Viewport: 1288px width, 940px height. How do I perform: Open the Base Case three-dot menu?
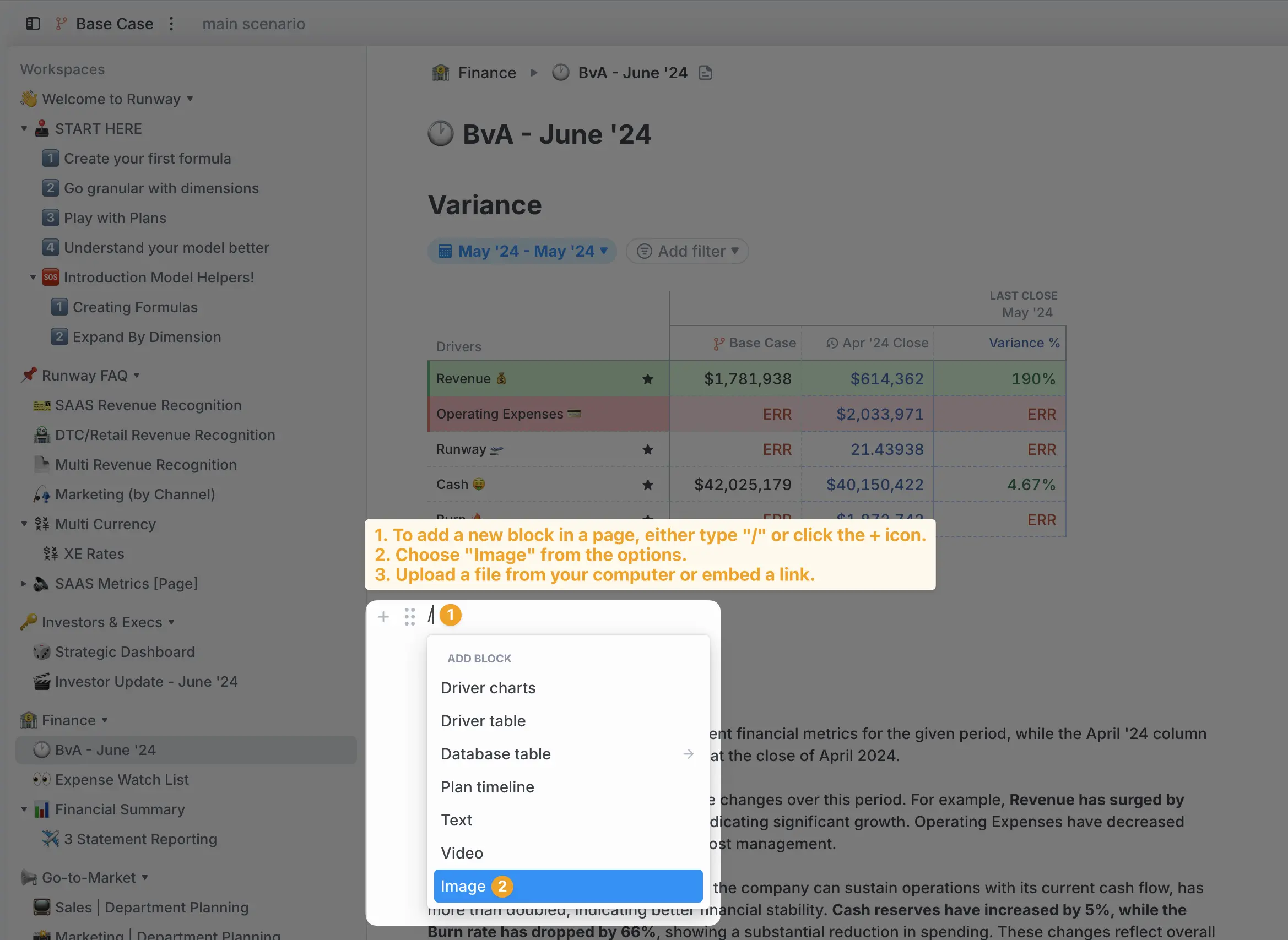171,23
